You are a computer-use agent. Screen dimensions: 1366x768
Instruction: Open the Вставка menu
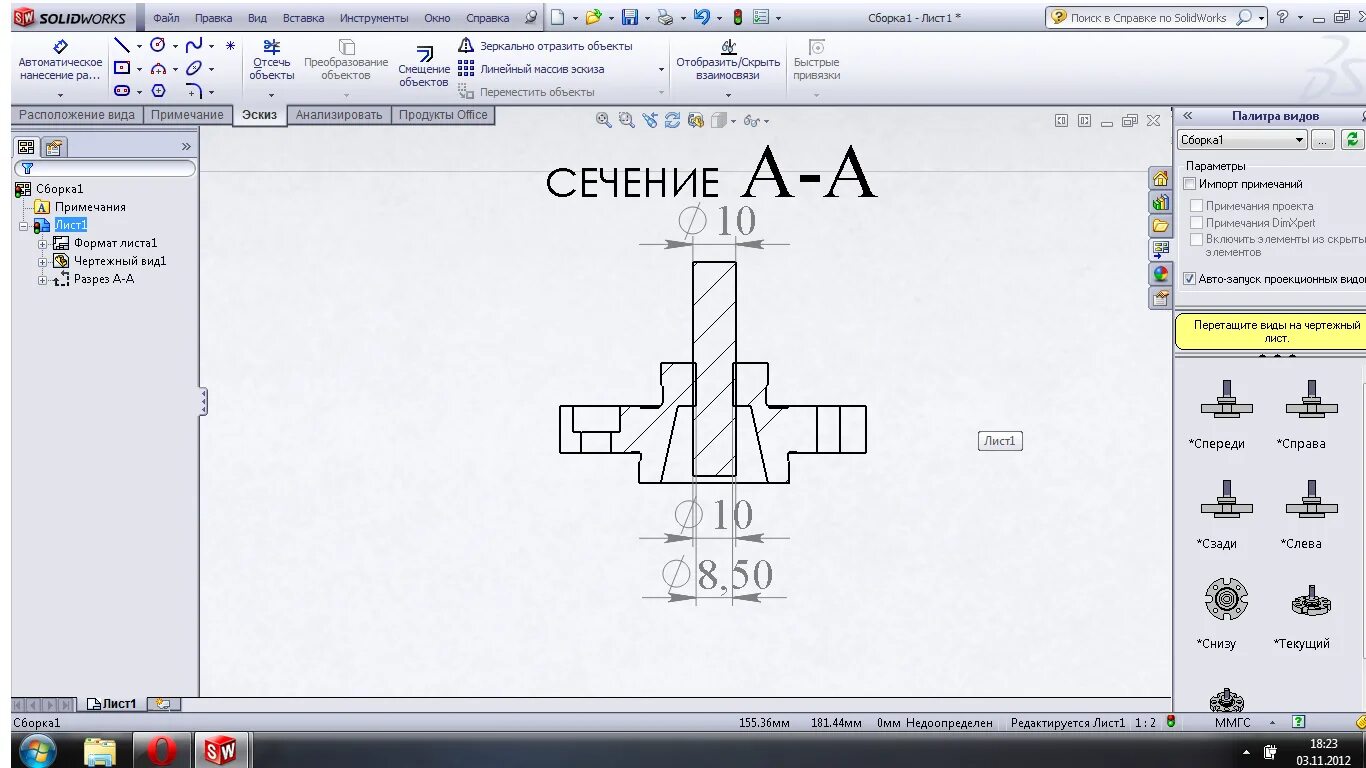[x=303, y=17]
